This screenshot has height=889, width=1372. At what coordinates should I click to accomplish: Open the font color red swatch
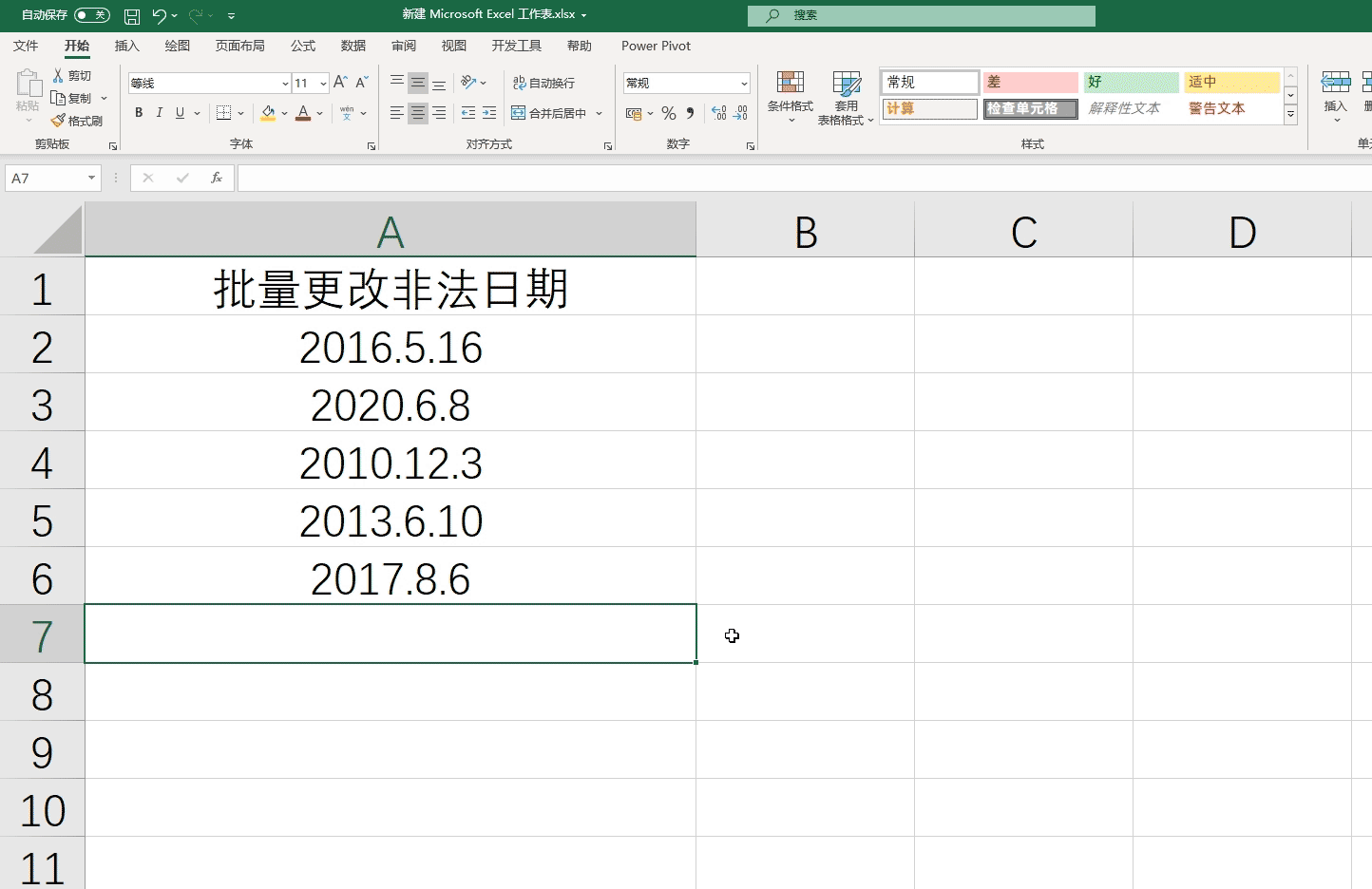pyautogui.click(x=302, y=113)
